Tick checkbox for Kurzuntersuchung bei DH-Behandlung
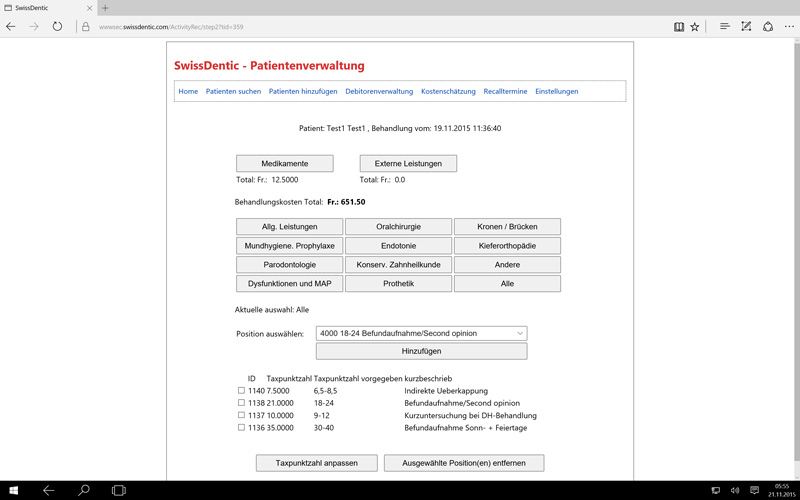Image resolution: width=800 pixels, height=500 pixels. tap(241, 415)
